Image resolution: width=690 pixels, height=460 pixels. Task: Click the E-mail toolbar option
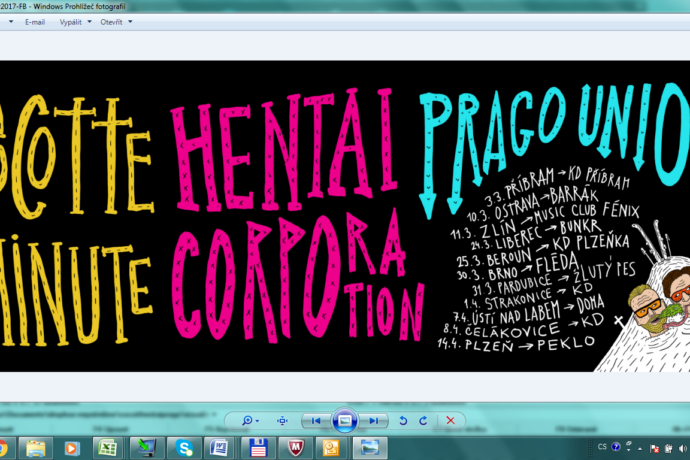(35, 22)
